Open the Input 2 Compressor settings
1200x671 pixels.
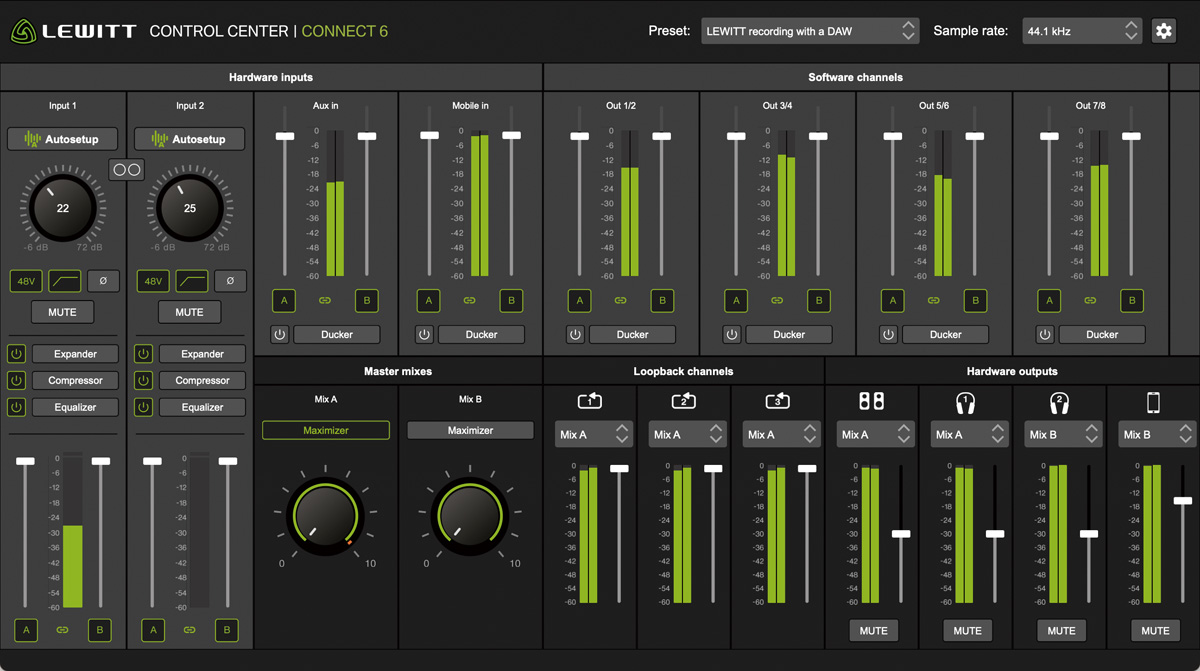202,380
